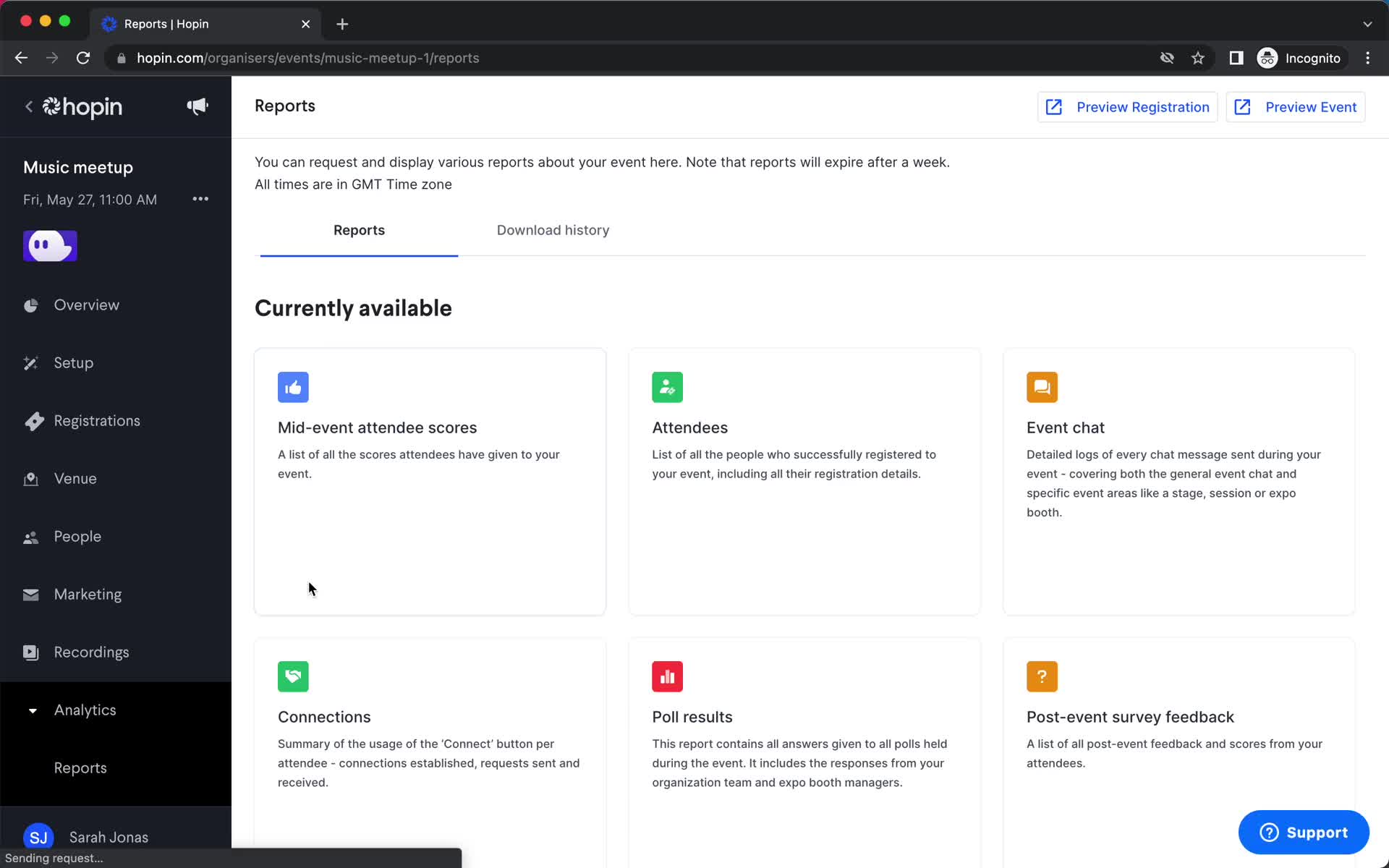Click the user avatar icon at top-left
Image resolution: width=1389 pixels, height=868 pixels.
tap(49, 245)
